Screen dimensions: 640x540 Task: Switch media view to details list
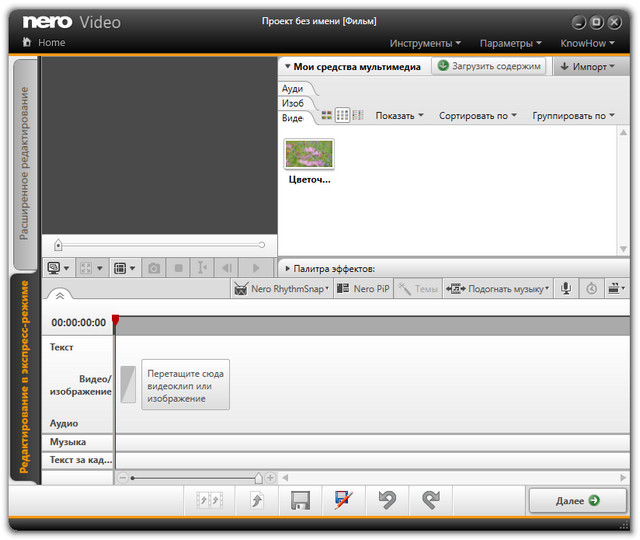click(358, 116)
